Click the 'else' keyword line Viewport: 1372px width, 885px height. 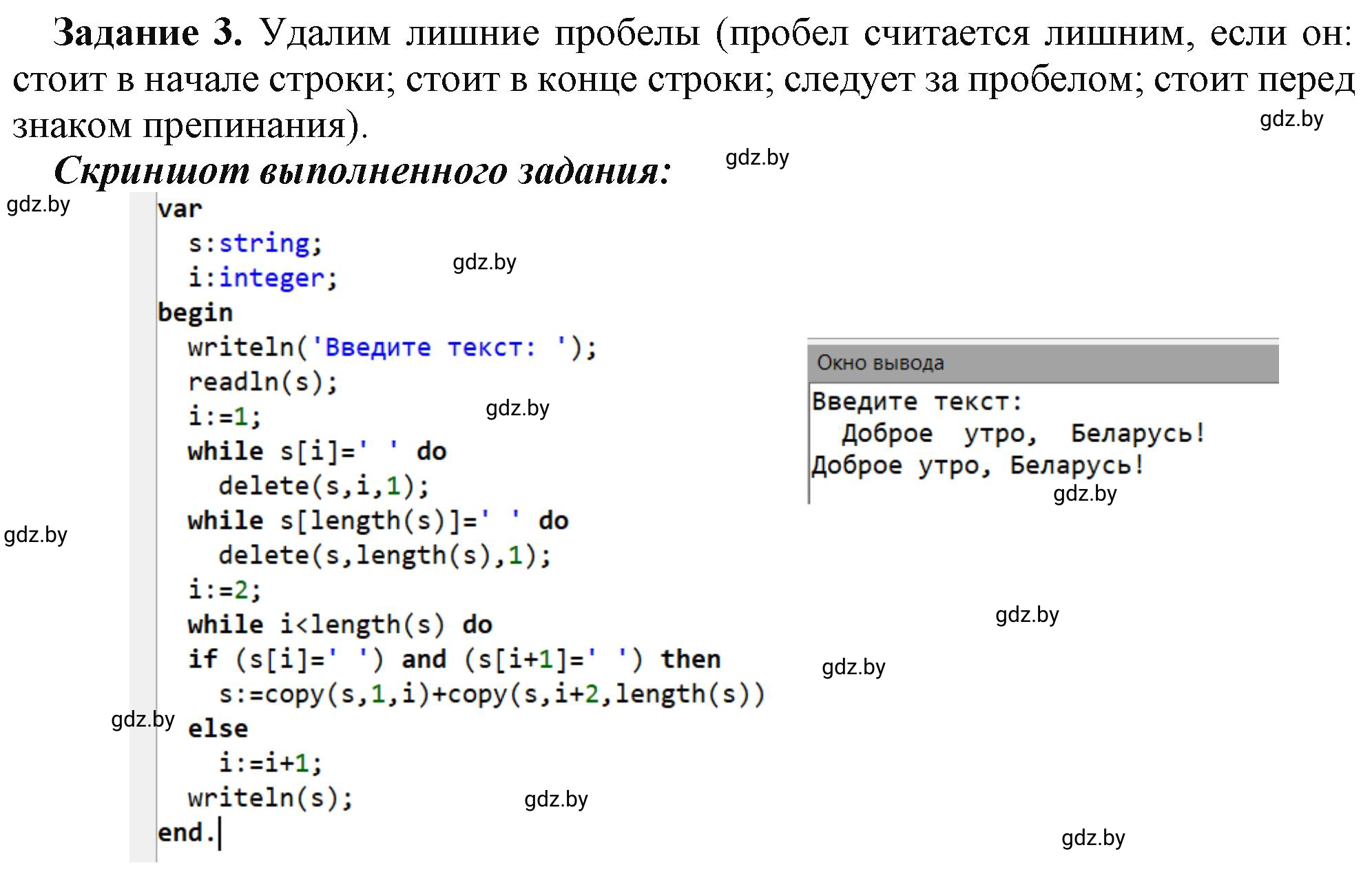pyautogui.click(x=218, y=729)
